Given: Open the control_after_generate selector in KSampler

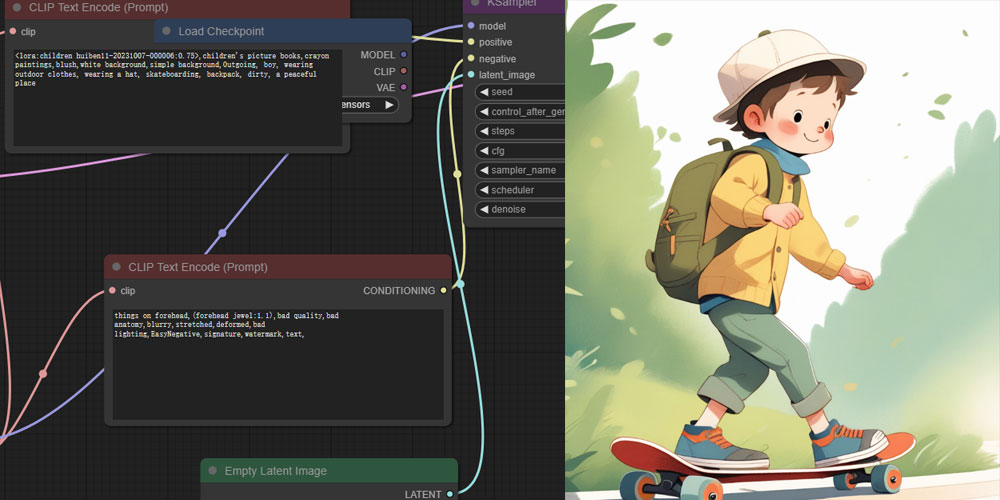Looking at the screenshot, I should [520, 112].
